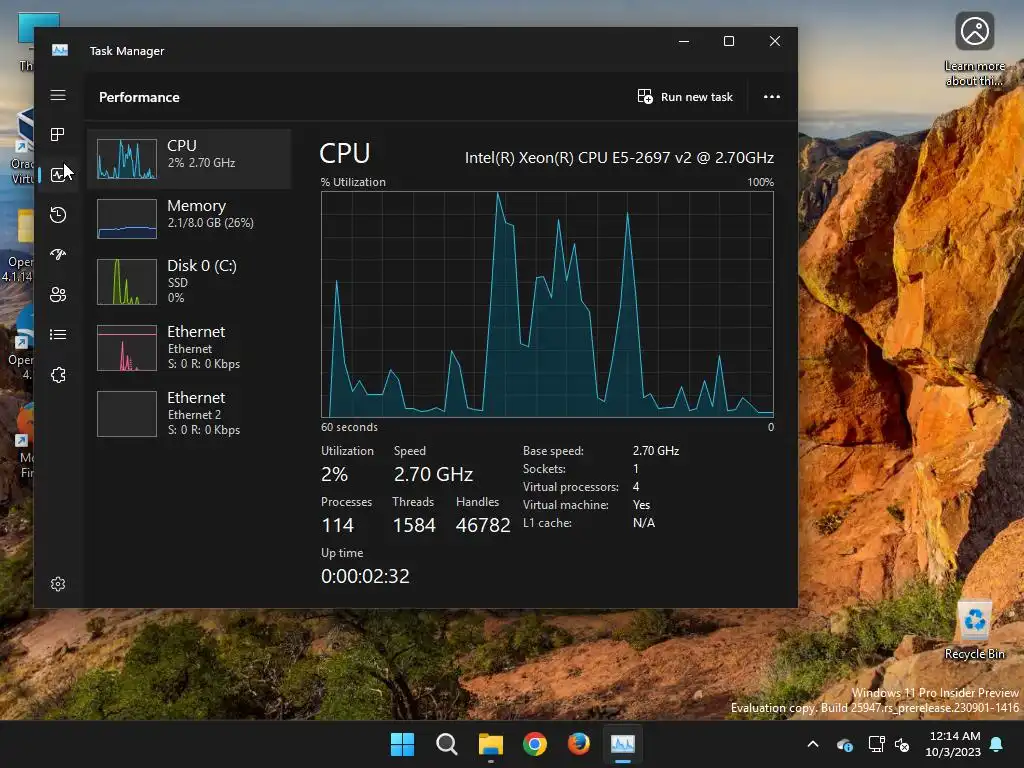Screen dimensions: 1024x768
Task: Click the Handles count 46782
Action: (x=483, y=525)
